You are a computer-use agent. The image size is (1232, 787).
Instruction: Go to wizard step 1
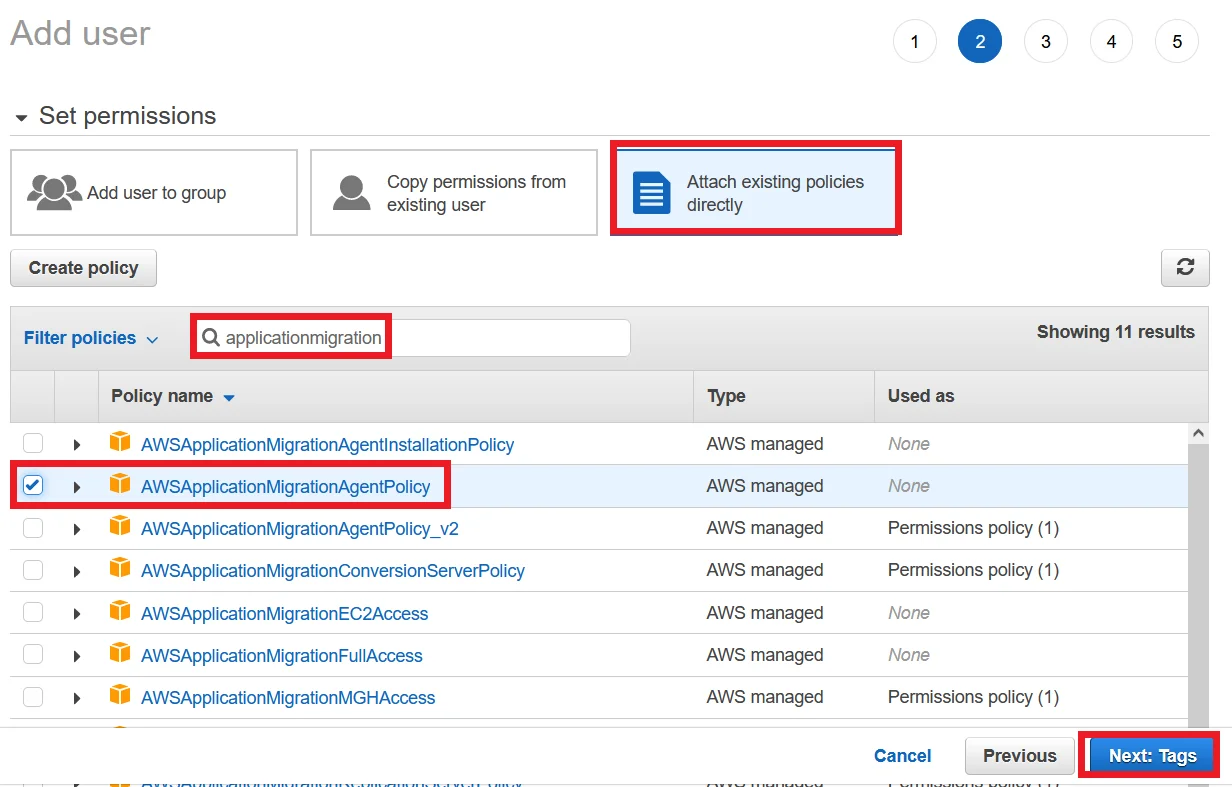[x=914, y=42]
